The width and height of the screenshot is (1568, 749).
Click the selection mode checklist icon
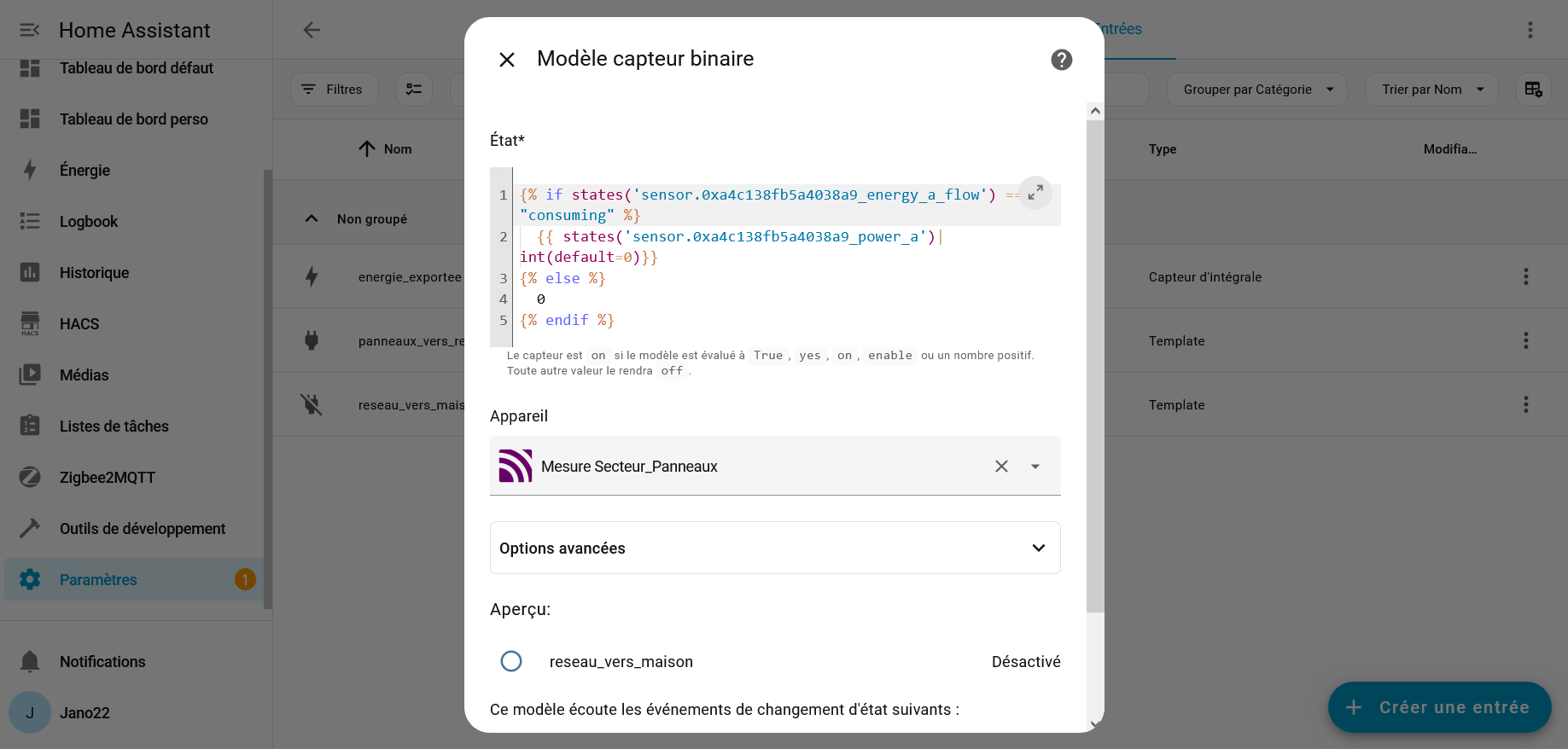(x=414, y=90)
